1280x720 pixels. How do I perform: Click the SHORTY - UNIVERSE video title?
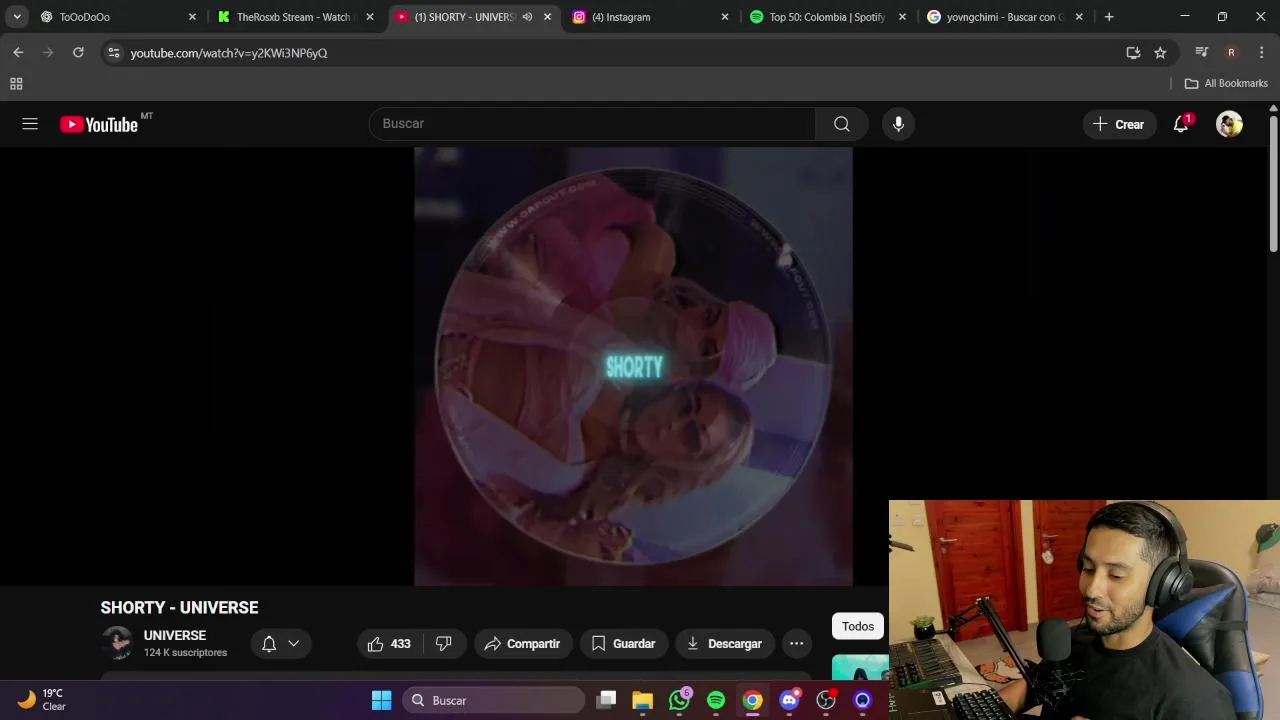(x=179, y=607)
